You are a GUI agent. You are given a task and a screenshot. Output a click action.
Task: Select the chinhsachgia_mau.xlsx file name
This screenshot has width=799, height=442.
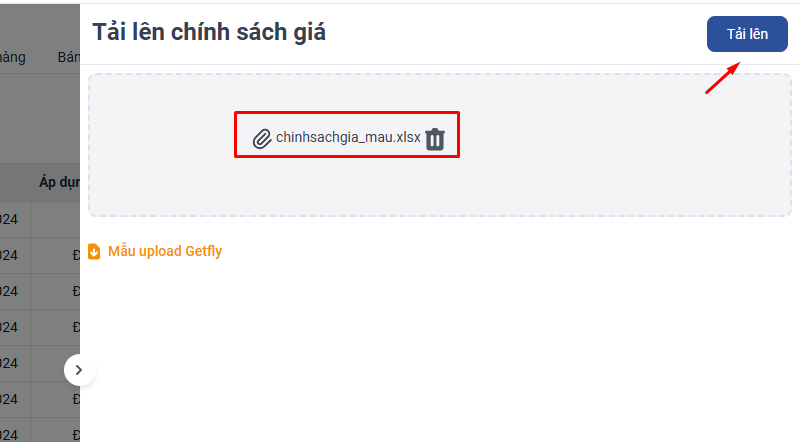click(348, 138)
